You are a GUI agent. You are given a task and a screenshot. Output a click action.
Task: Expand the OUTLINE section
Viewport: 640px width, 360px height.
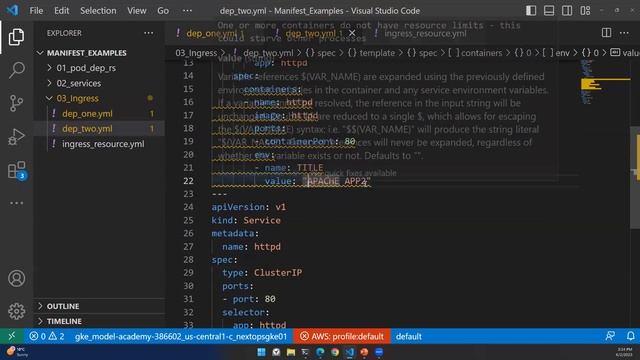62,306
